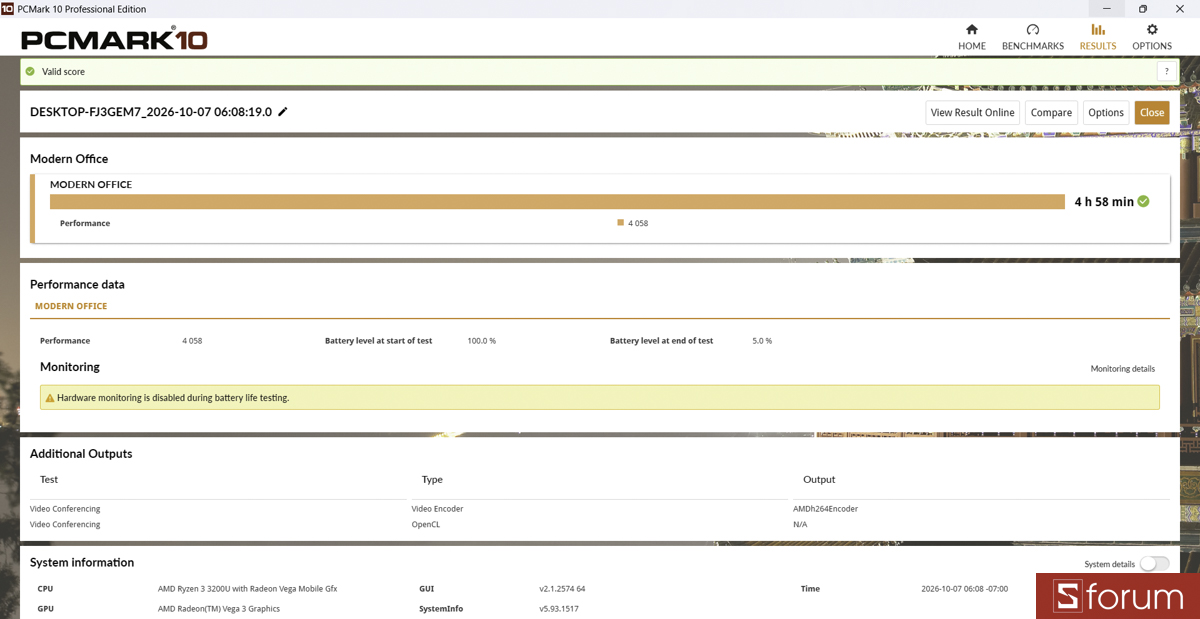Open Monitoring details link
Image resolution: width=1200 pixels, height=619 pixels.
point(1122,369)
